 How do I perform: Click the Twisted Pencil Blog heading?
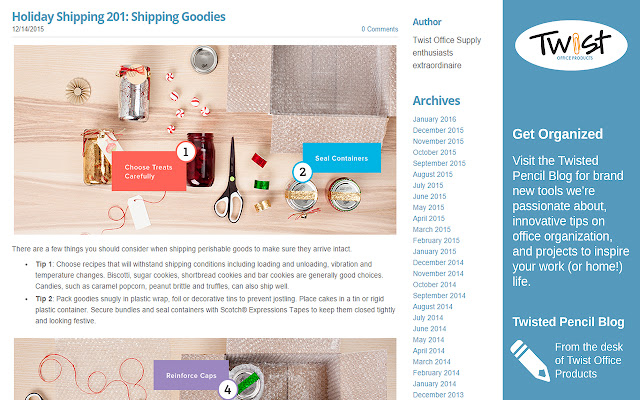coord(568,322)
